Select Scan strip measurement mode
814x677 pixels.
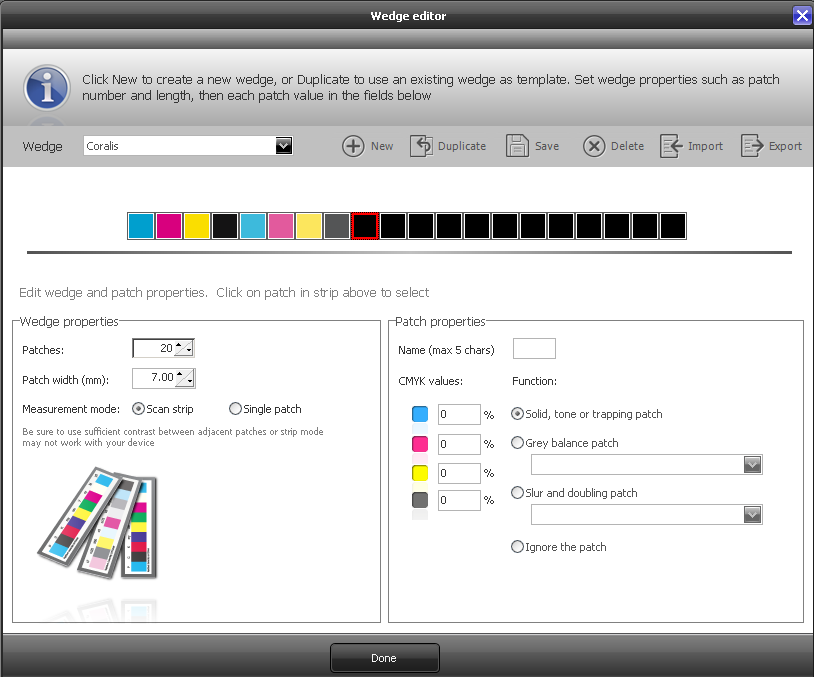click(x=138, y=409)
